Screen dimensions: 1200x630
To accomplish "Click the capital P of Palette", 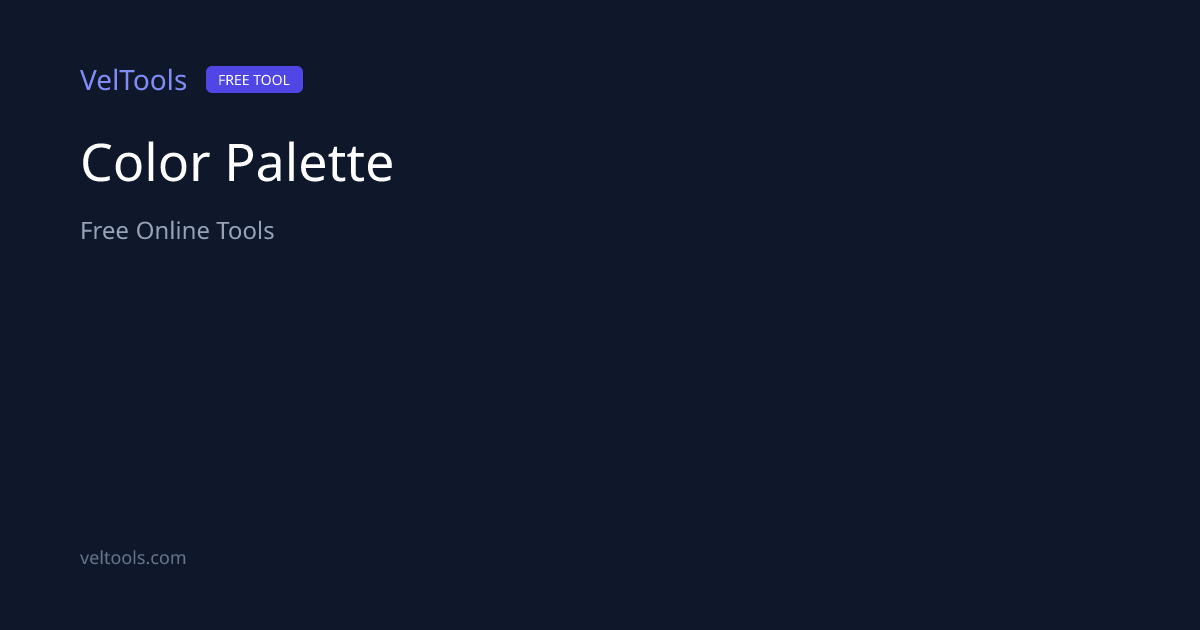I will point(239,163).
